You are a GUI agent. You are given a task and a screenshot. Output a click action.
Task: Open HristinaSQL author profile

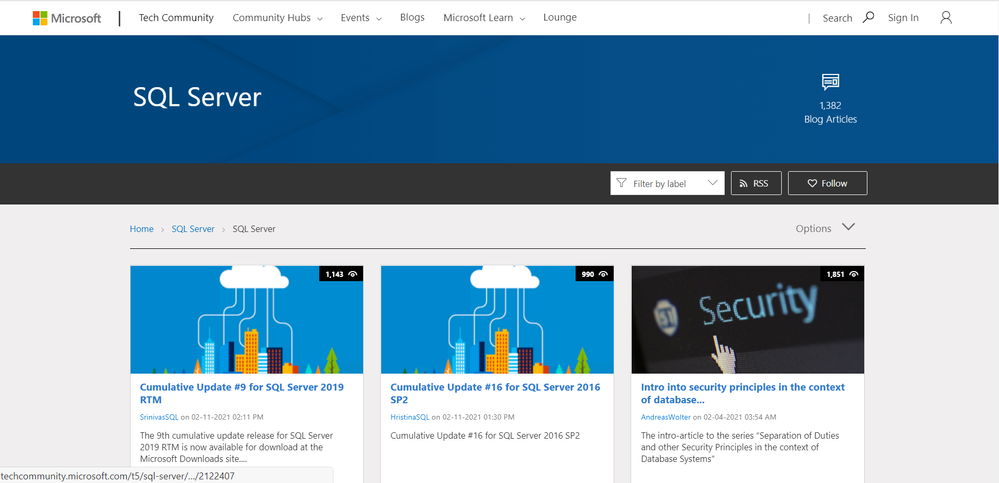click(410, 417)
